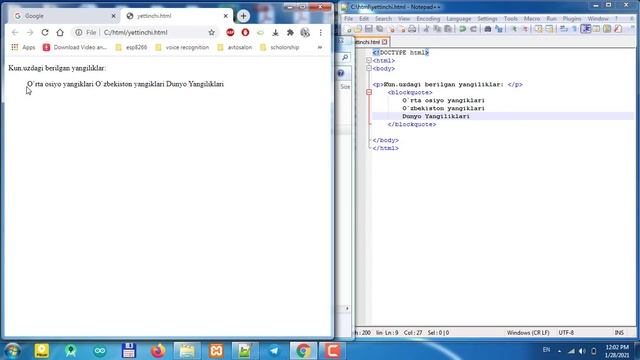Open Chrome three-dot menu
Viewport: 640px width, 360px height.
point(321,32)
